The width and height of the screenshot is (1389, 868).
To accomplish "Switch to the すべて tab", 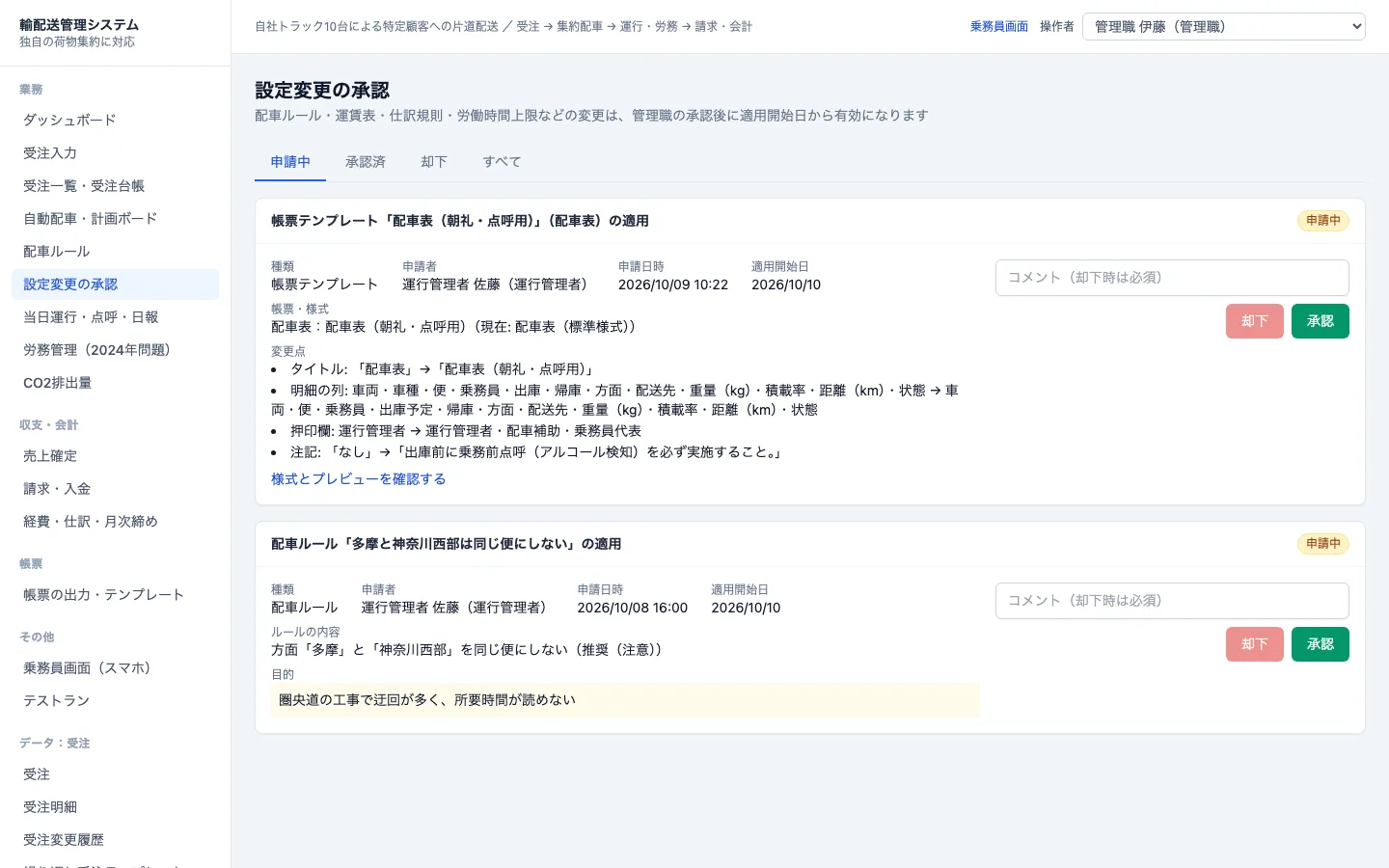I will 502,162.
